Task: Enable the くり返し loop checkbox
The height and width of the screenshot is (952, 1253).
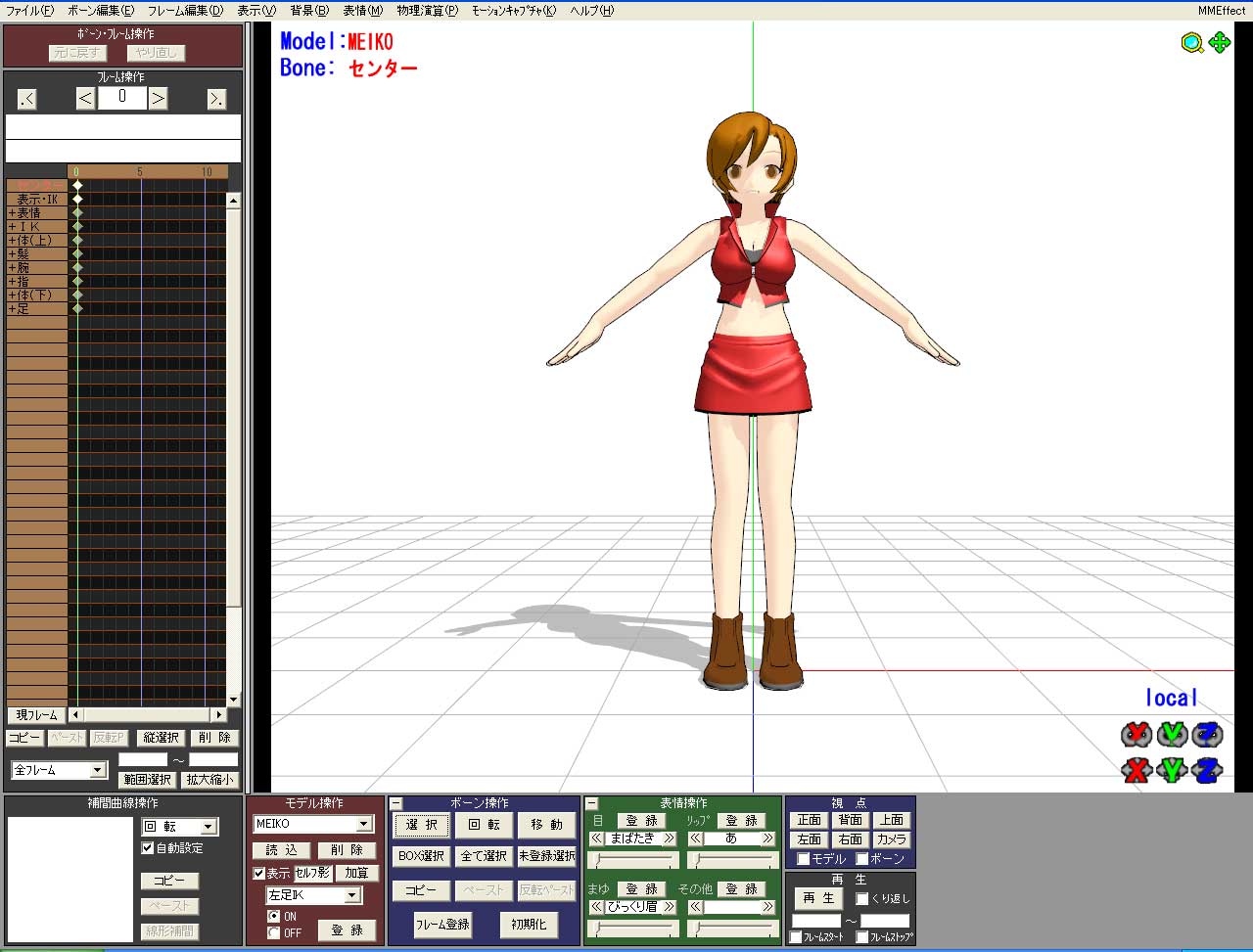Action: 862,899
